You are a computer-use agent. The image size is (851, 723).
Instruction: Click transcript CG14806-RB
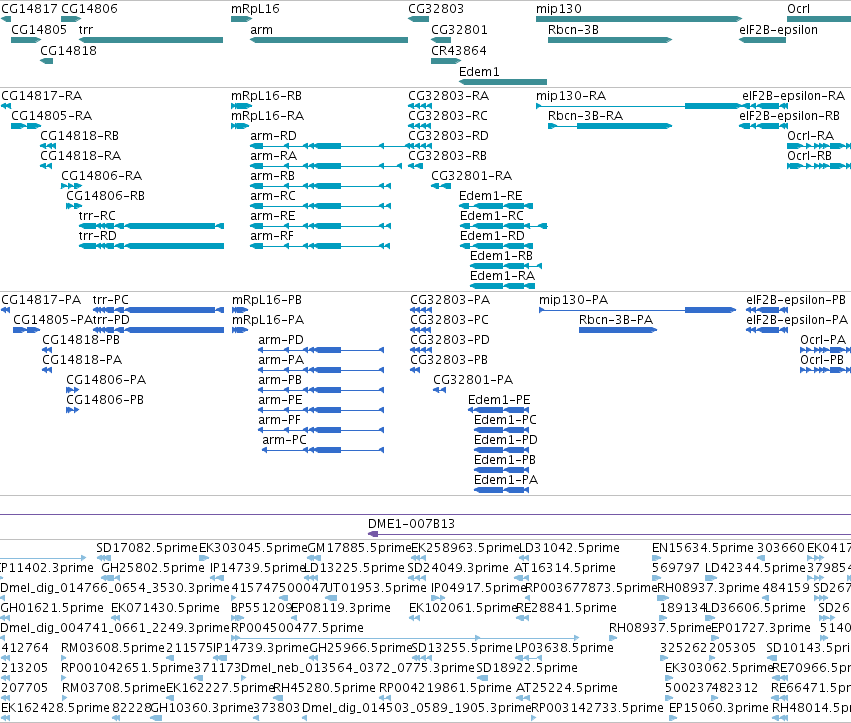(74, 206)
